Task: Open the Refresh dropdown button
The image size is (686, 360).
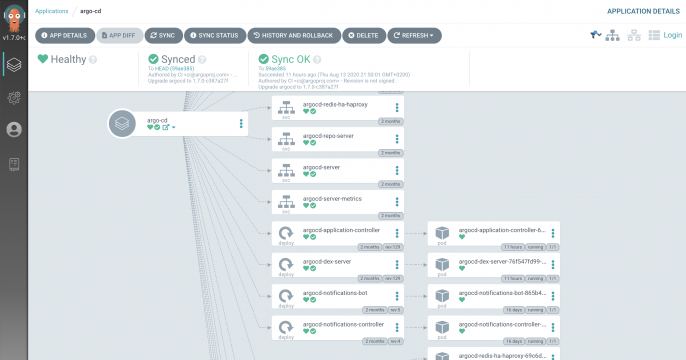Action: tap(414, 35)
